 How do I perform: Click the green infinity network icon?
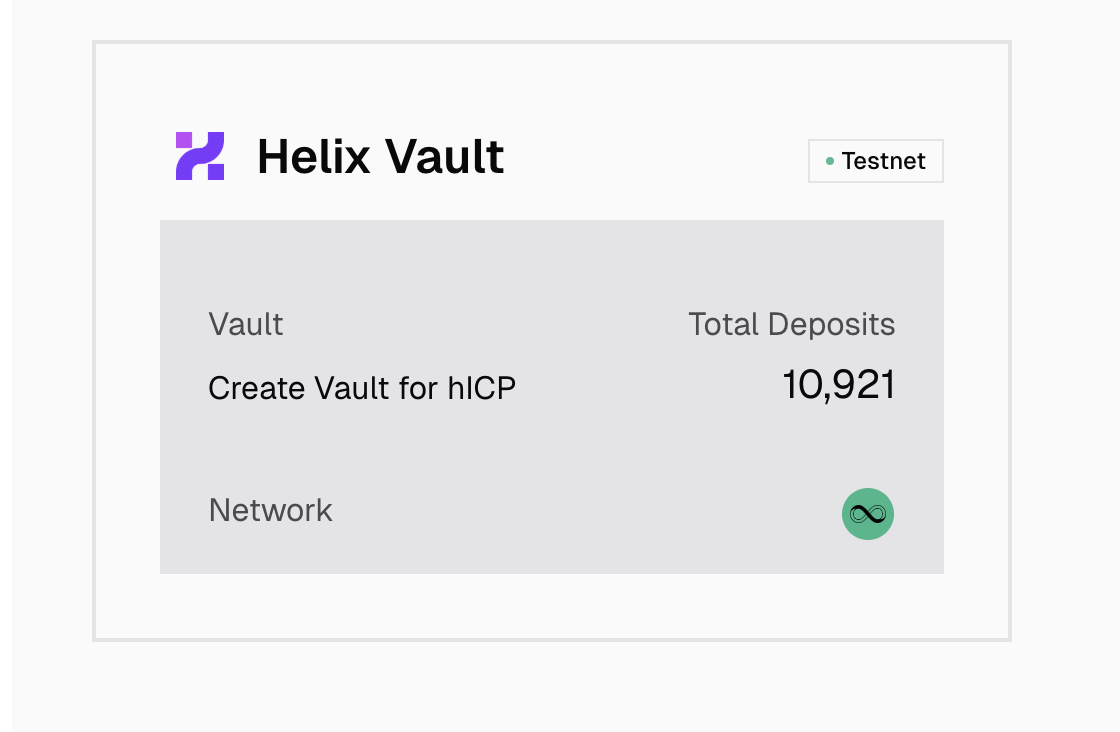[x=868, y=514]
